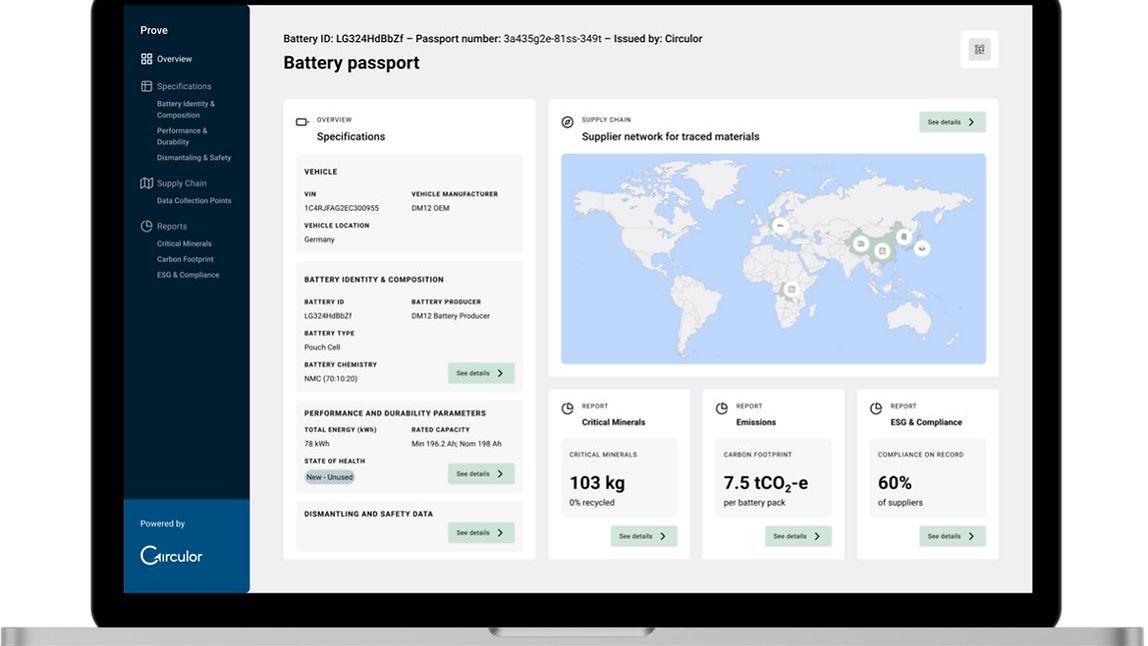This screenshot has height=646, width=1148.
Task: See details for supplier network map
Action: point(952,122)
